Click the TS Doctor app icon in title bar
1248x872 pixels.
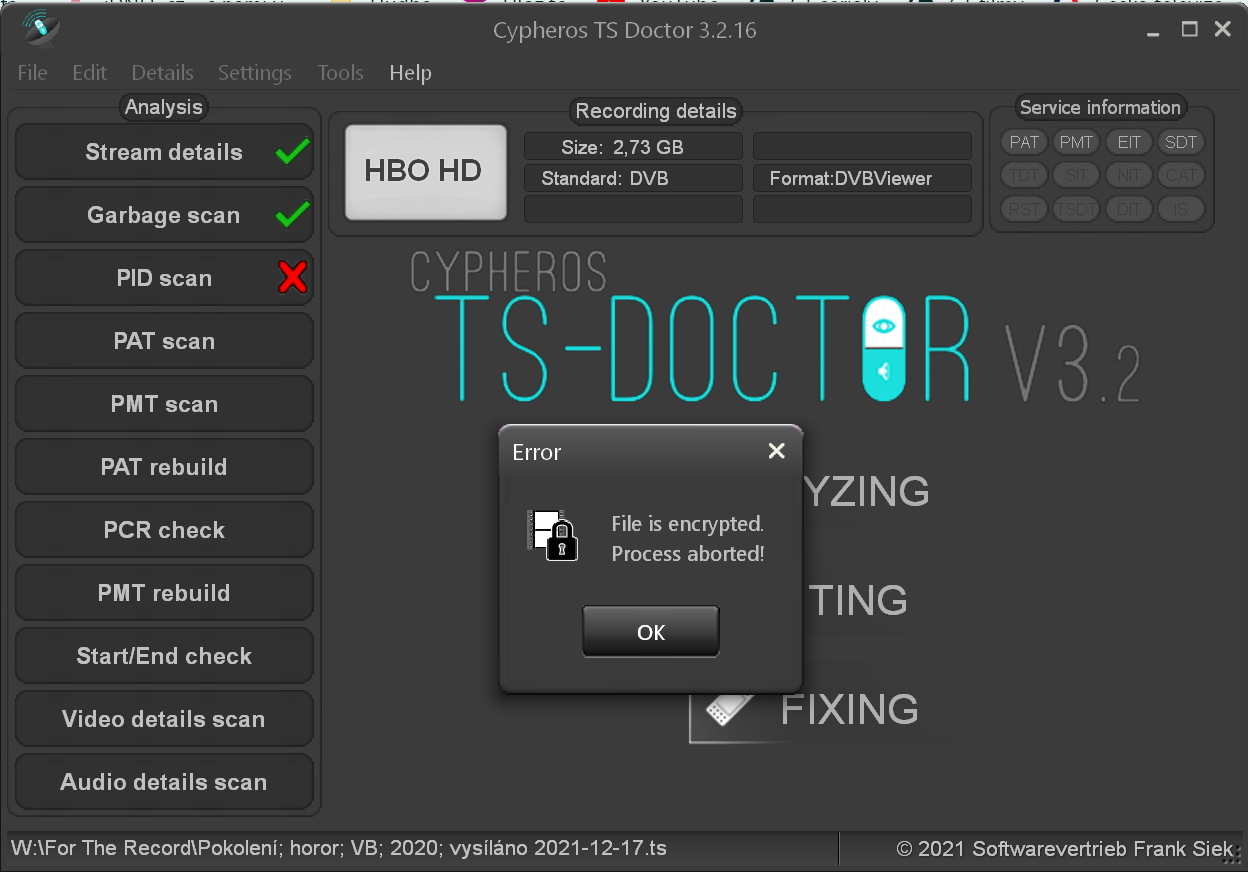tap(39, 27)
